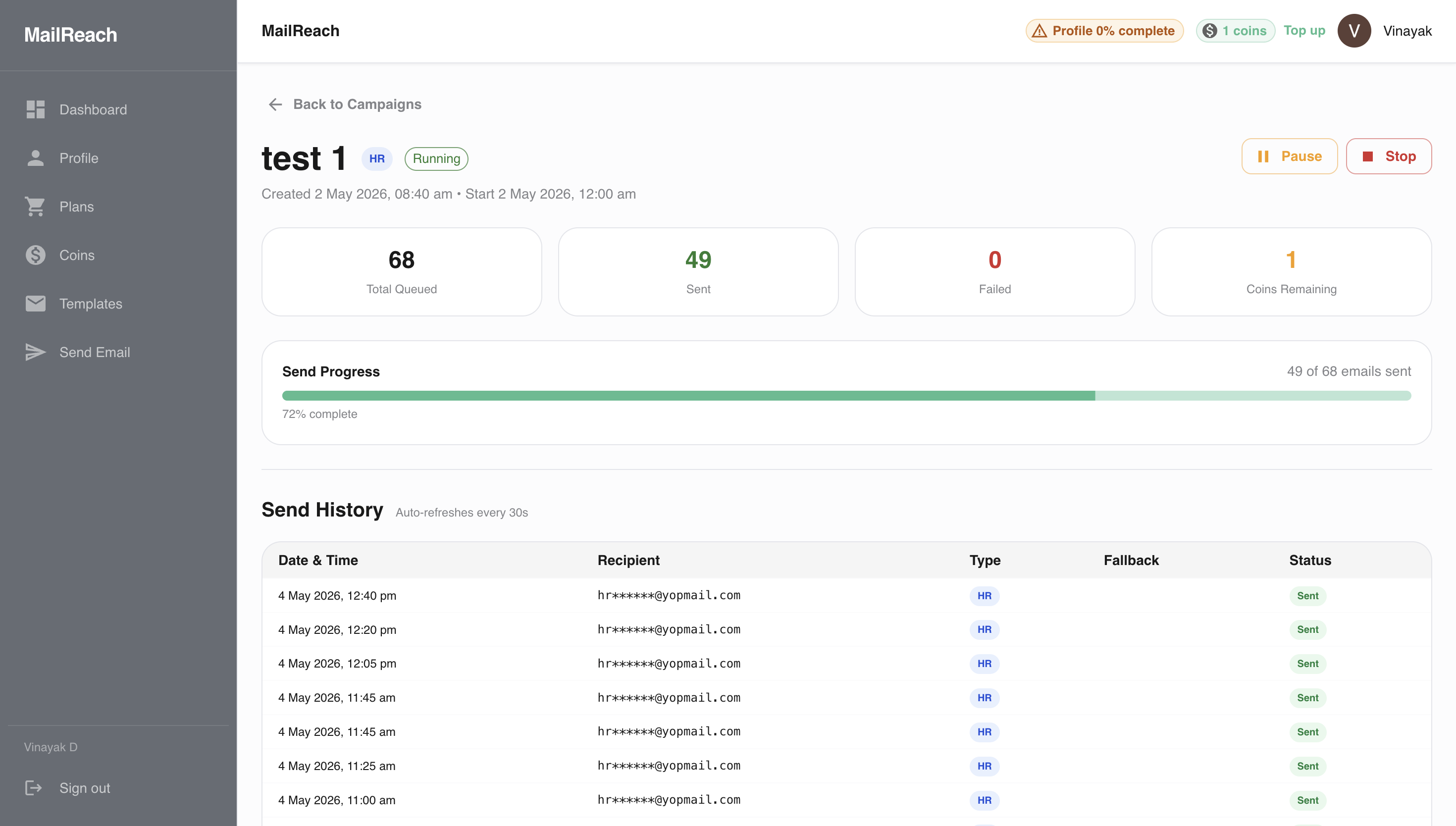Image resolution: width=1456 pixels, height=826 pixels.
Task: Click the Send Progress bar
Action: pos(846,395)
